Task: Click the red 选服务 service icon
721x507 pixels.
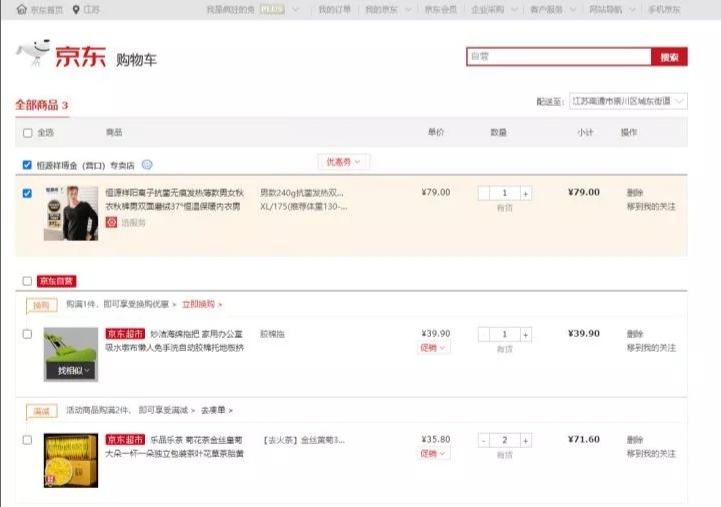Action: (112, 222)
